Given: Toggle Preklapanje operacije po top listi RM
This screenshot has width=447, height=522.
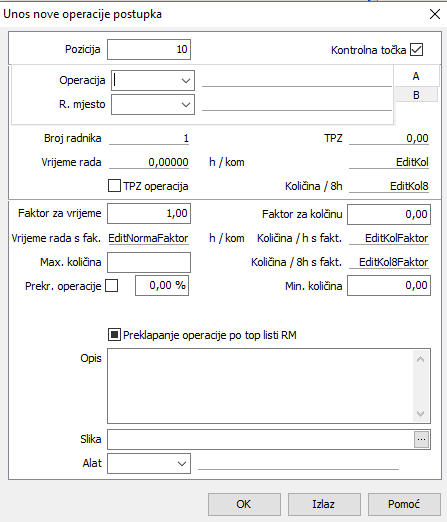Looking at the screenshot, I should (114, 335).
